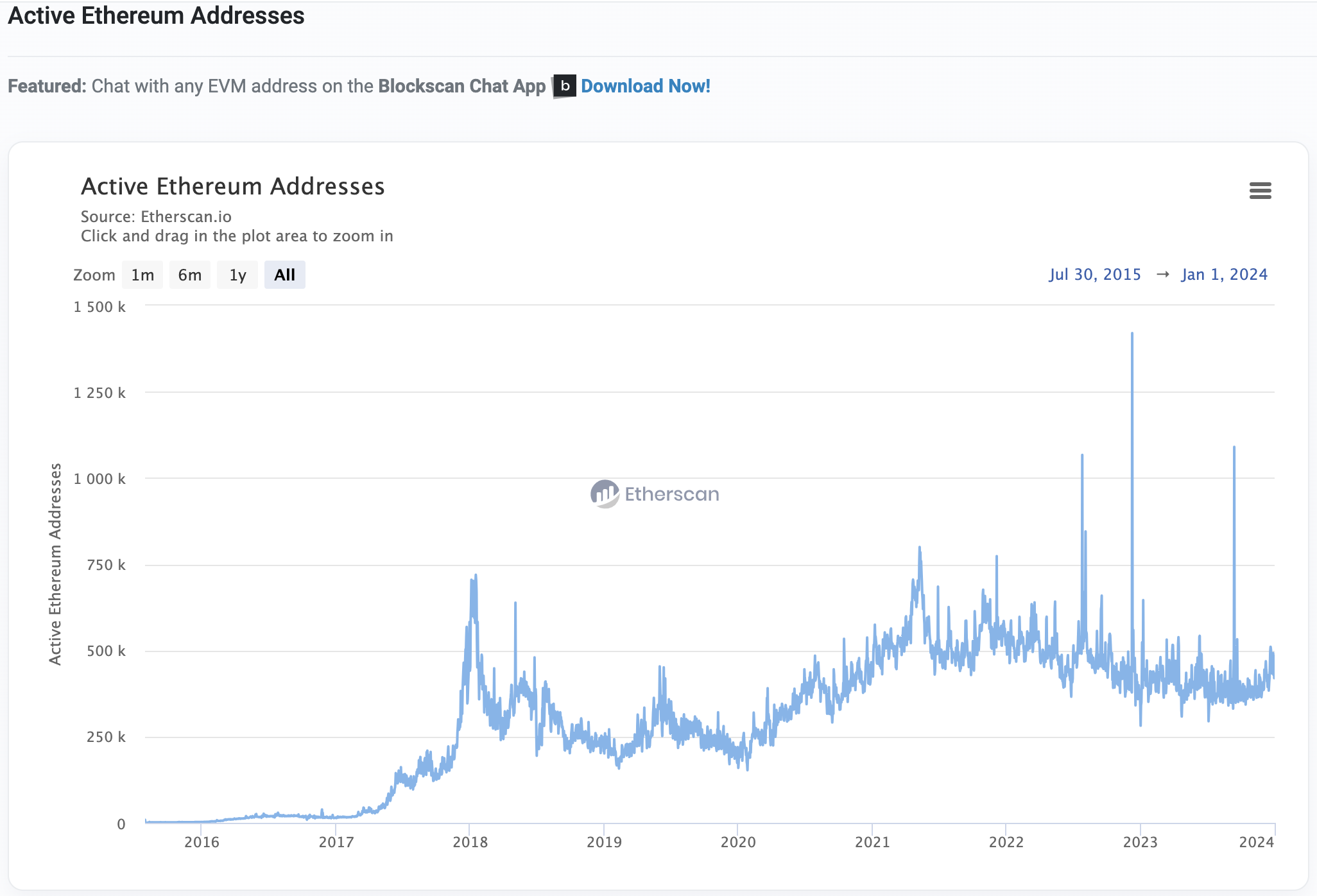The height and width of the screenshot is (896, 1317).
Task: Click the vertical Active Ethereum Addresses axis title
Action: 56,564
